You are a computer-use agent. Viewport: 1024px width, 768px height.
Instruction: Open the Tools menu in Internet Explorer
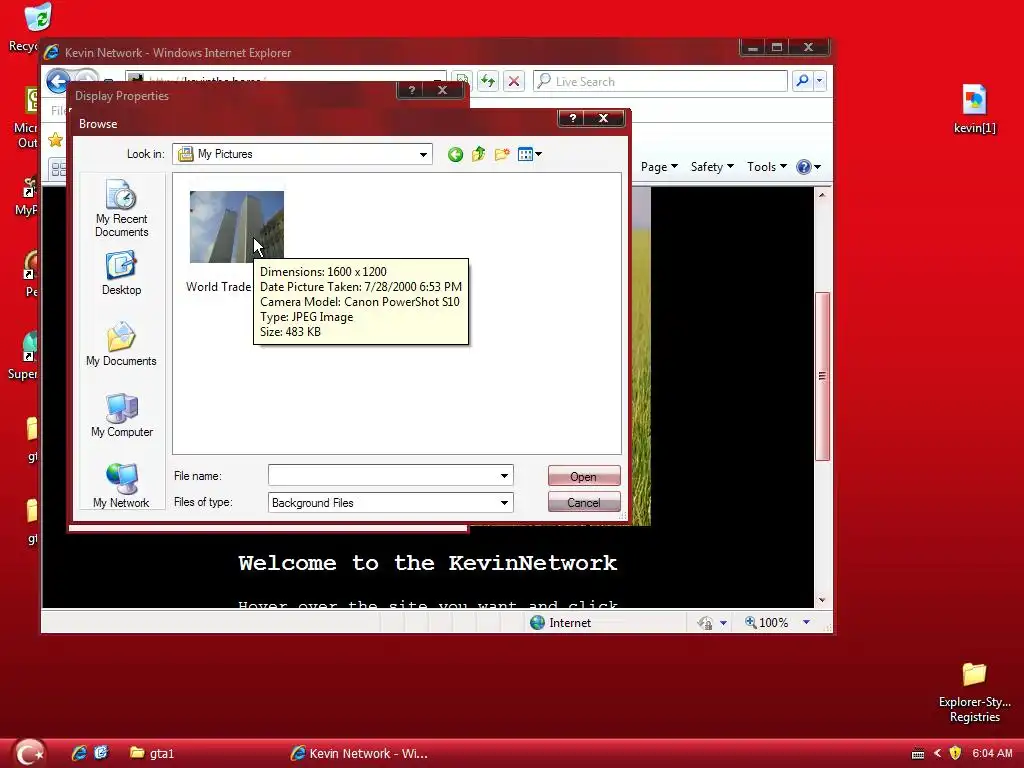coord(767,167)
